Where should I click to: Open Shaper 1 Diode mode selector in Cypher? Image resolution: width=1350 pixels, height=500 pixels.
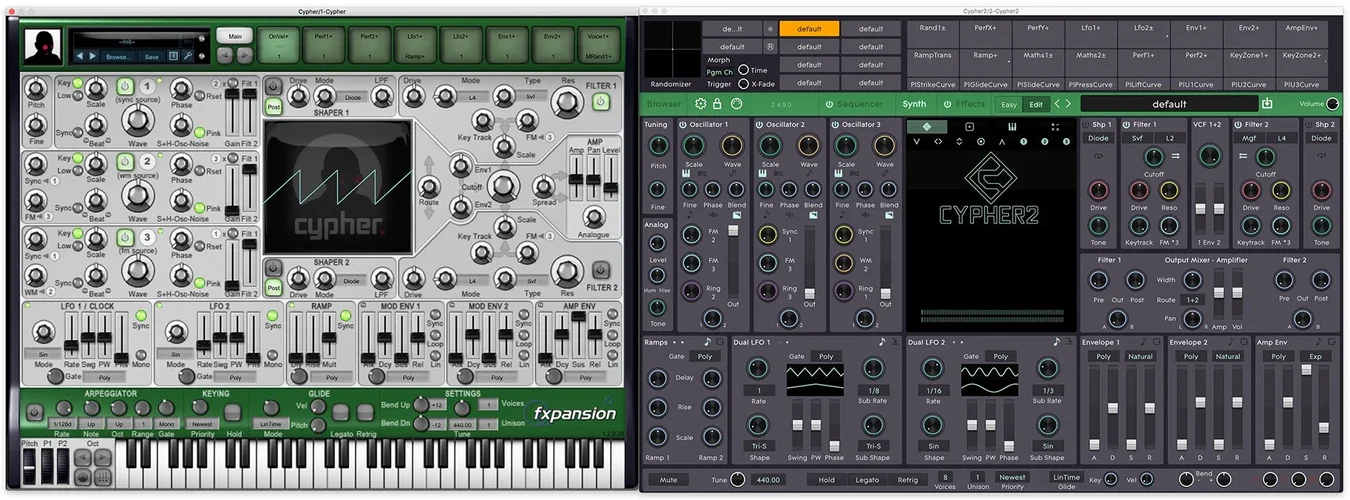tap(352, 98)
